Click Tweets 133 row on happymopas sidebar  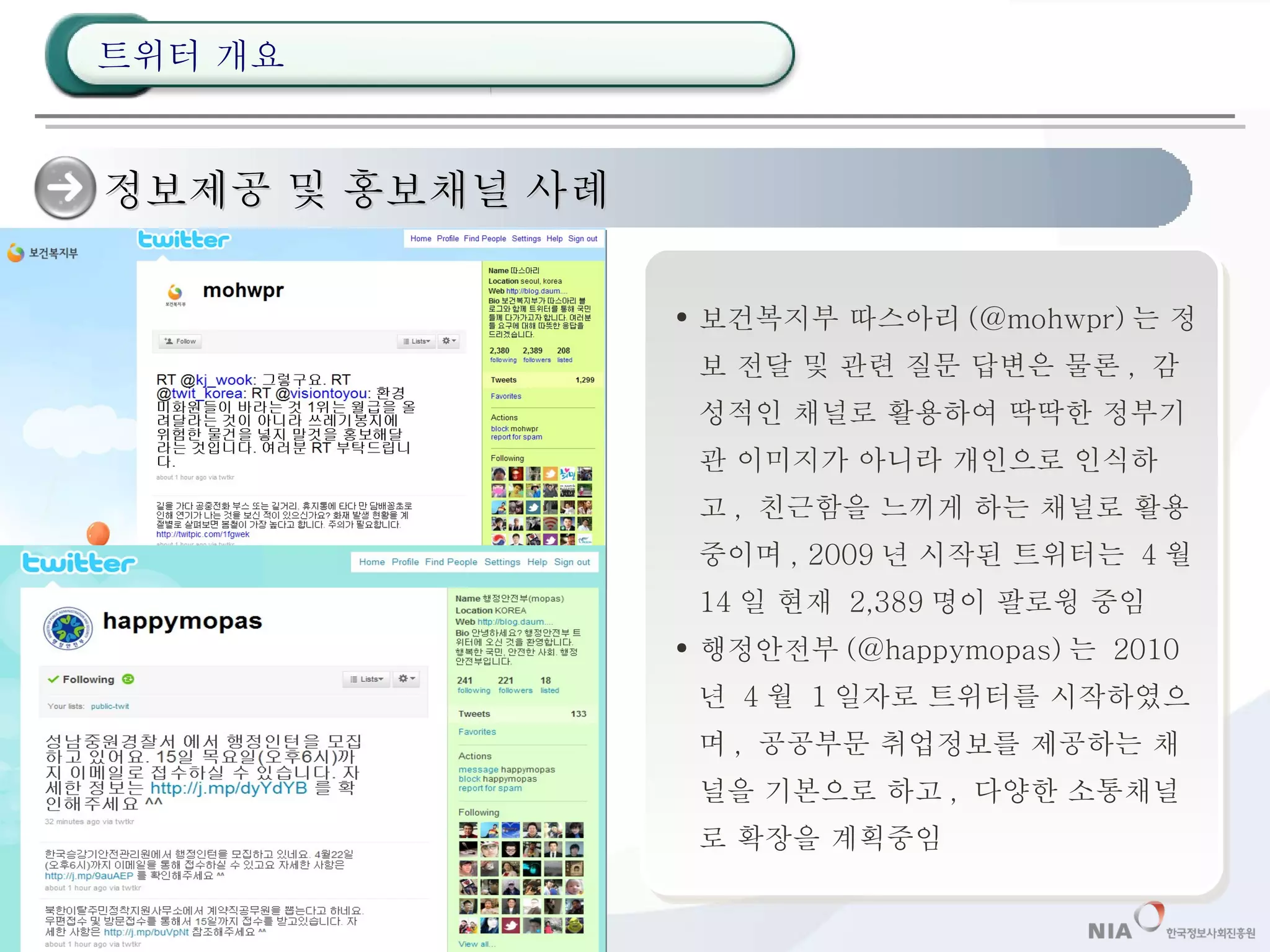(522, 714)
